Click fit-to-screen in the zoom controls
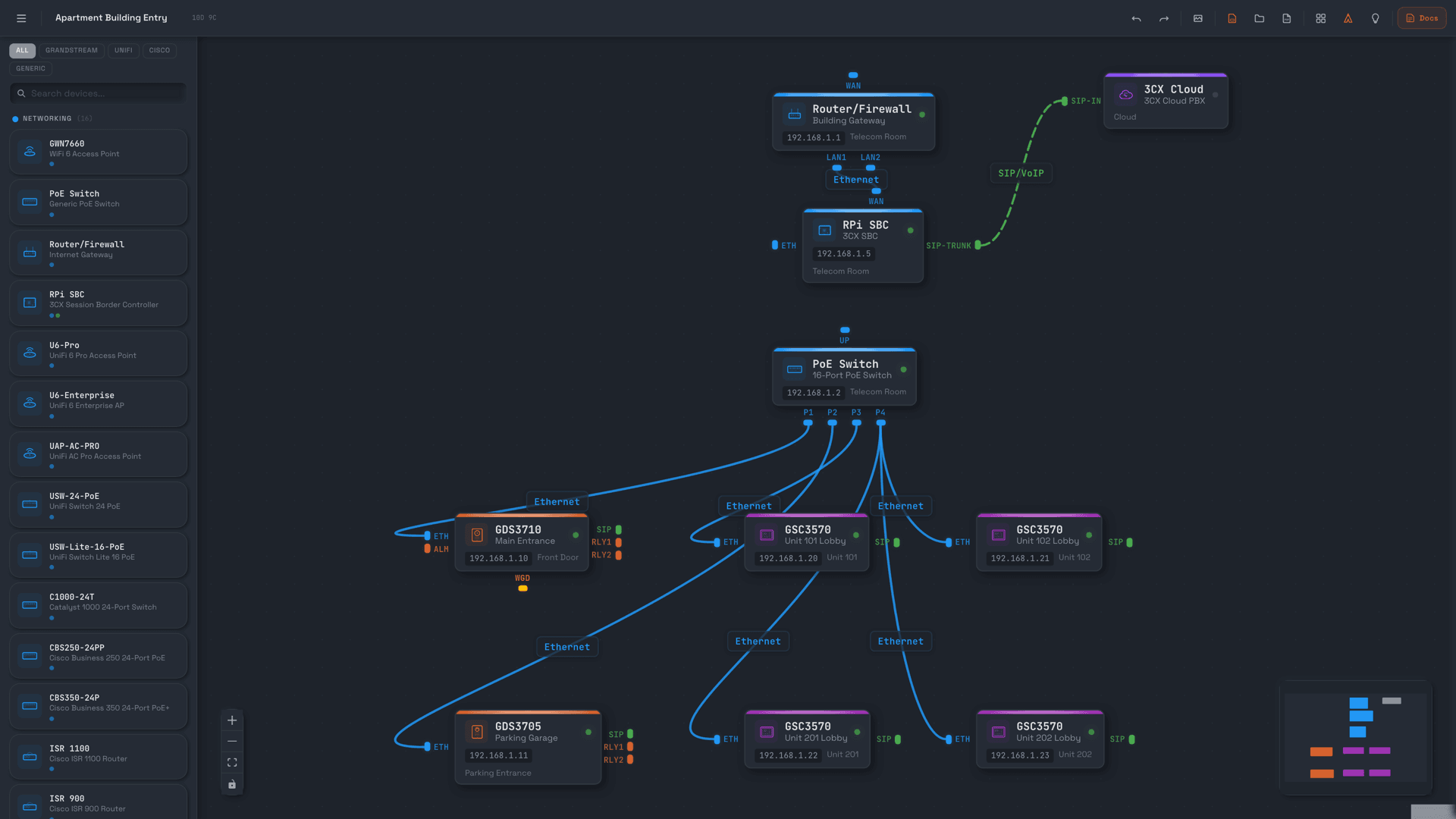 pyautogui.click(x=232, y=762)
